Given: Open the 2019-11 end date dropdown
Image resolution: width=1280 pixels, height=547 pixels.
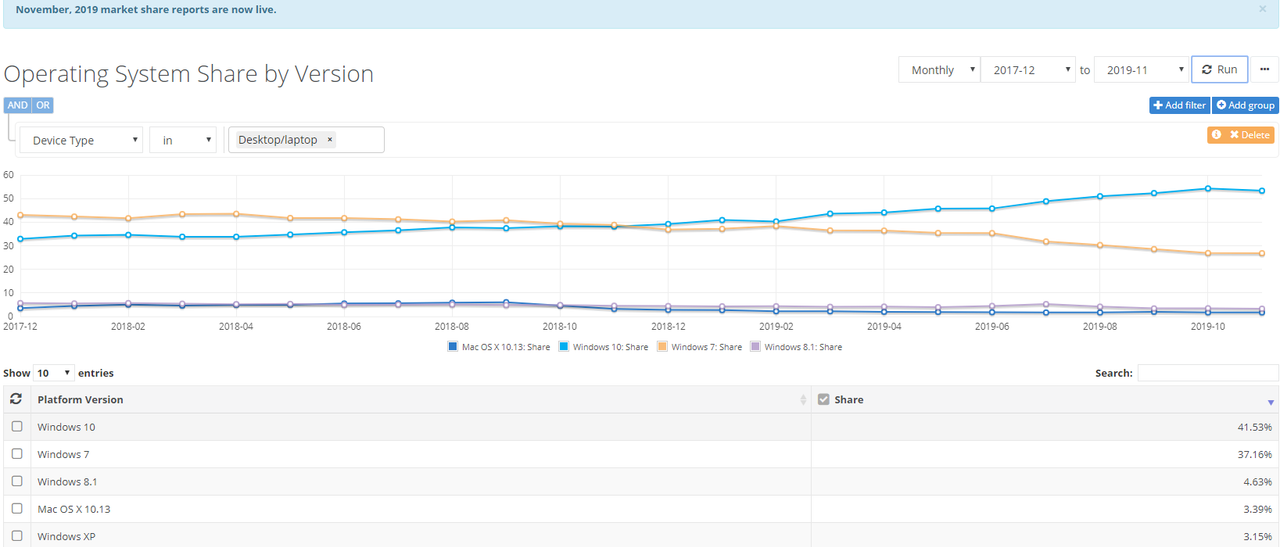Looking at the screenshot, I should pos(1141,70).
